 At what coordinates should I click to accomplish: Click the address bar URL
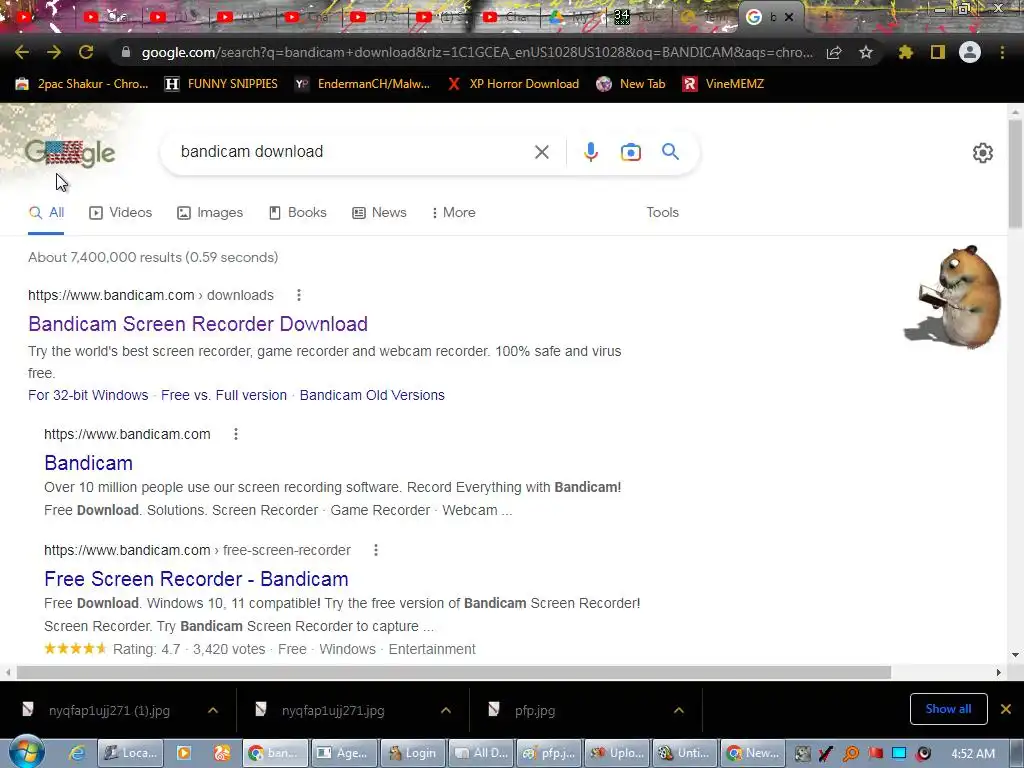(477, 52)
